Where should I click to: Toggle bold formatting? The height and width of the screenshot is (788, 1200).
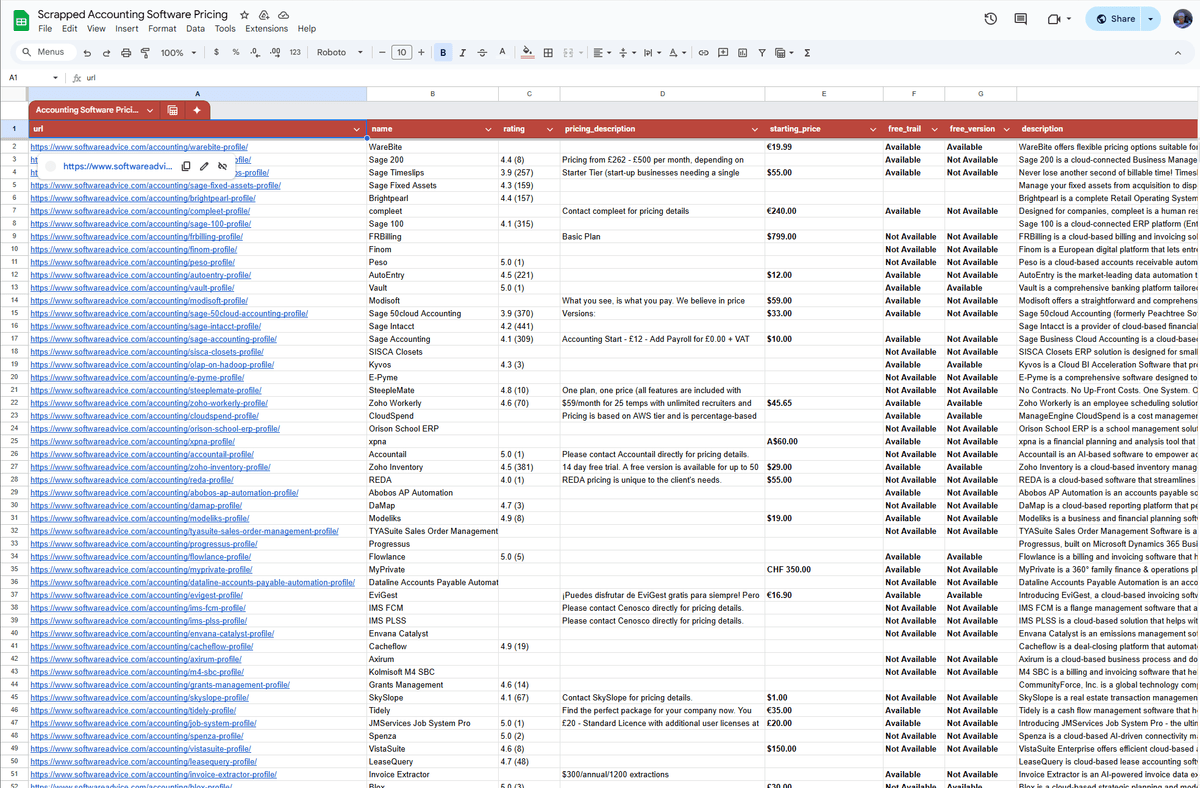pyautogui.click(x=443, y=52)
